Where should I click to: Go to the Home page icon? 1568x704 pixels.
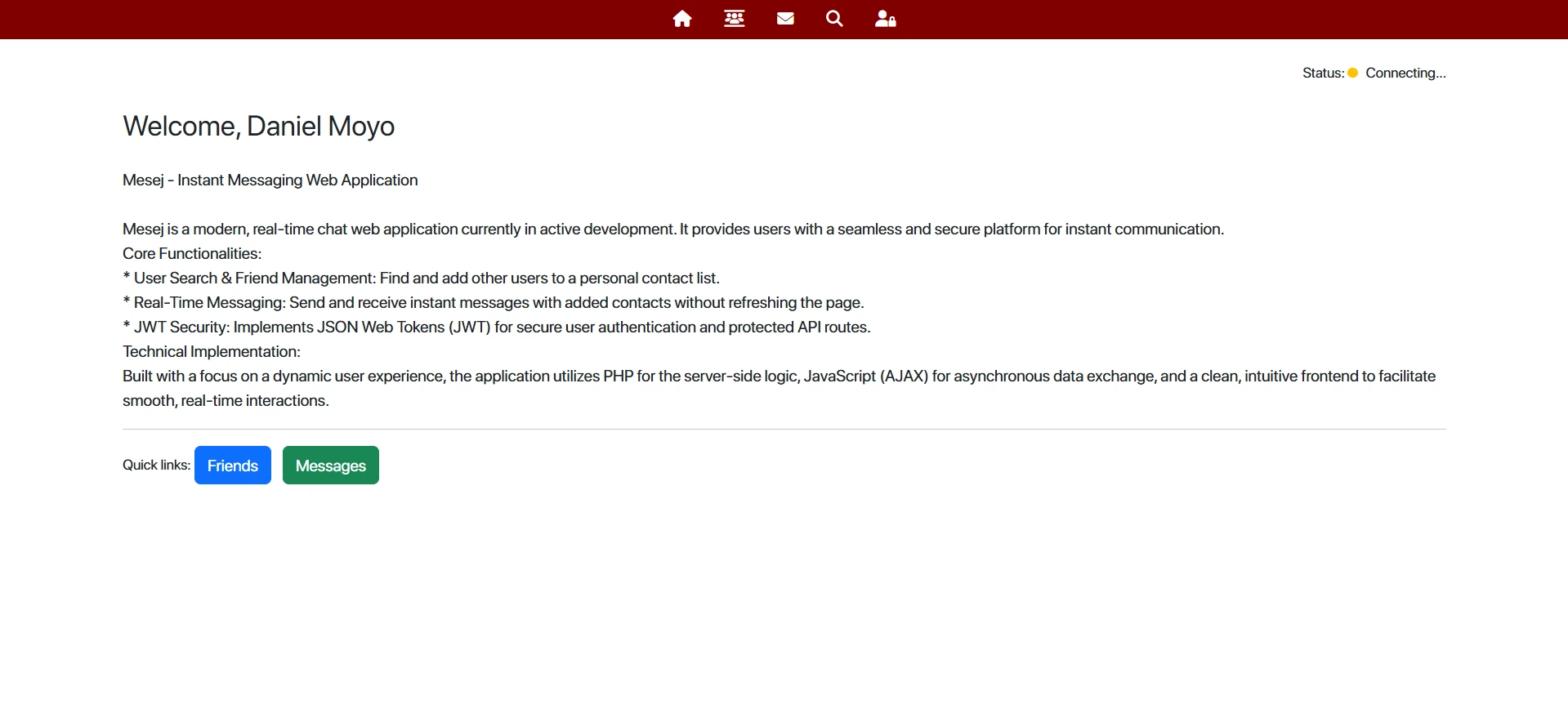pyautogui.click(x=682, y=19)
